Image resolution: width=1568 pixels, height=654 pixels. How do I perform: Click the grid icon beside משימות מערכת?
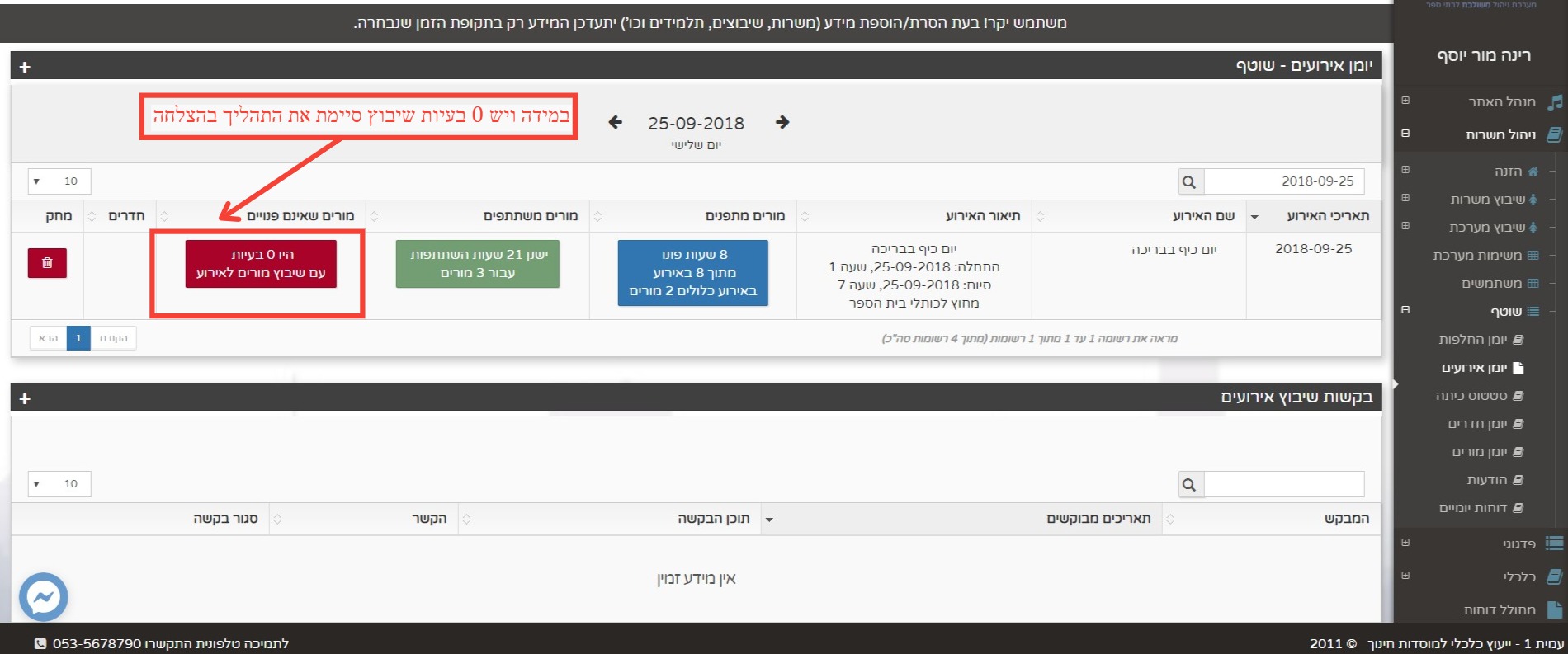pos(1533,256)
